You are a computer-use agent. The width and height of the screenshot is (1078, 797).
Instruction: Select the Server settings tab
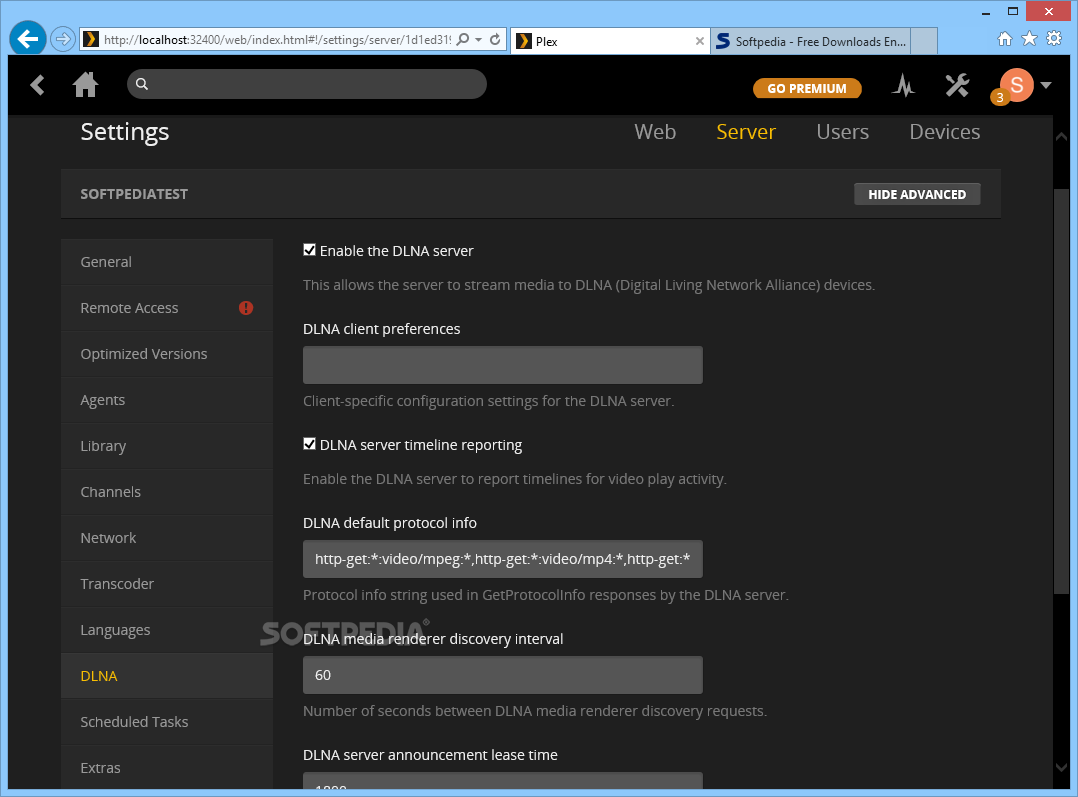point(746,132)
